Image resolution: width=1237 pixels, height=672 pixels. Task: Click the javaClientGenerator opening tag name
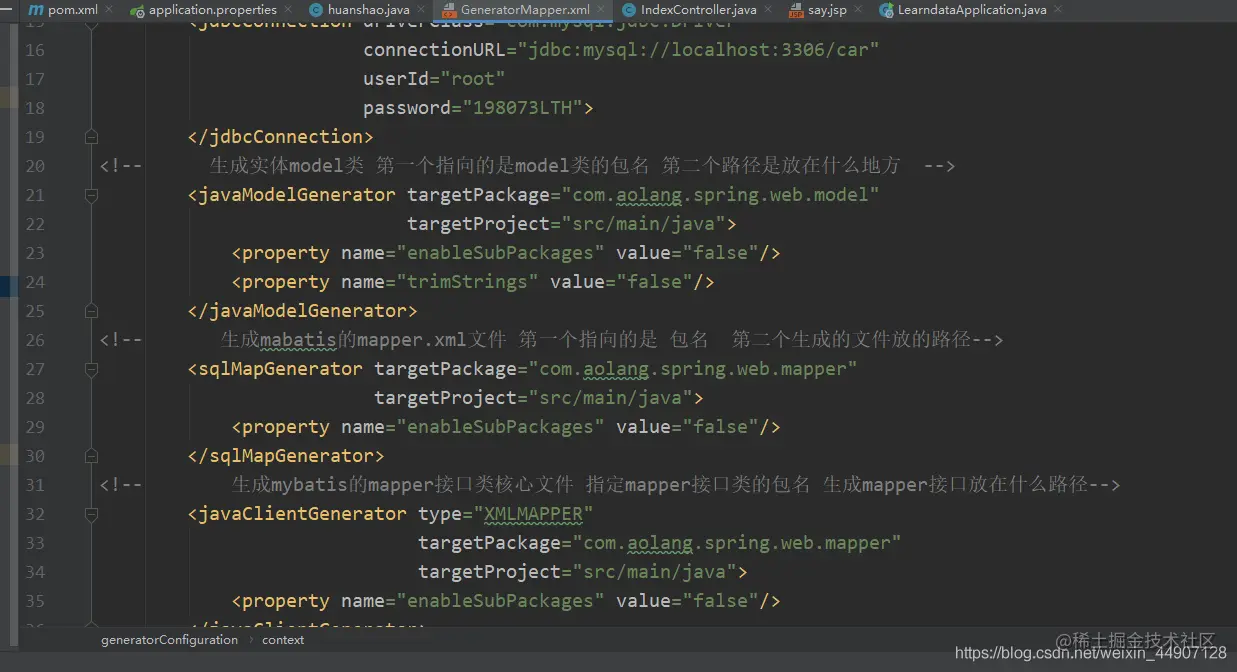point(303,514)
